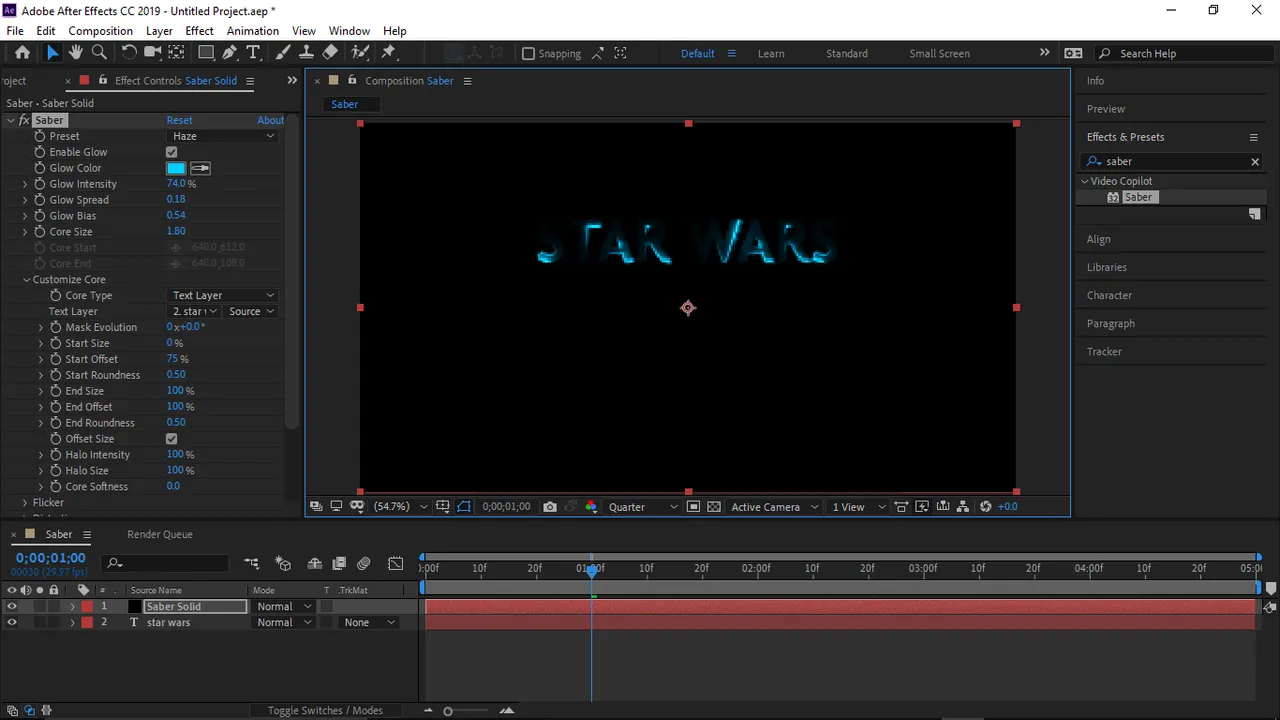Select the Rectangle shape tool
The height and width of the screenshot is (720, 1280).
tap(206, 53)
